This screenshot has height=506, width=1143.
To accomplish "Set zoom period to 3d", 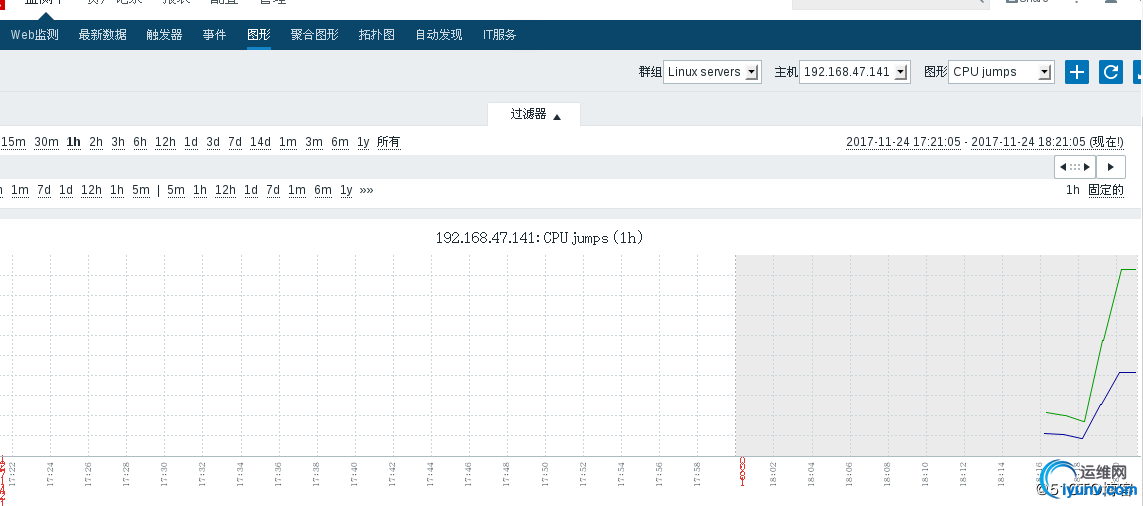I will pyautogui.click(x=213, y=141).
